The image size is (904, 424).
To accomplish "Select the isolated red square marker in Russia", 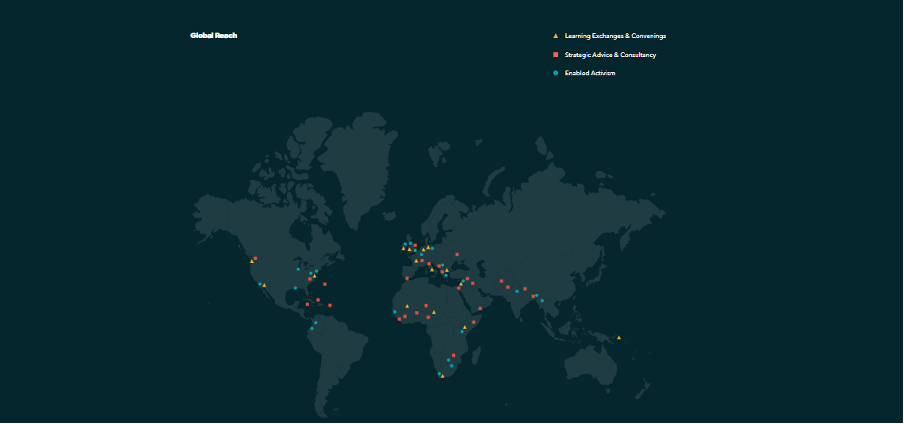I will pyautogui.click(x=458, y=253).
